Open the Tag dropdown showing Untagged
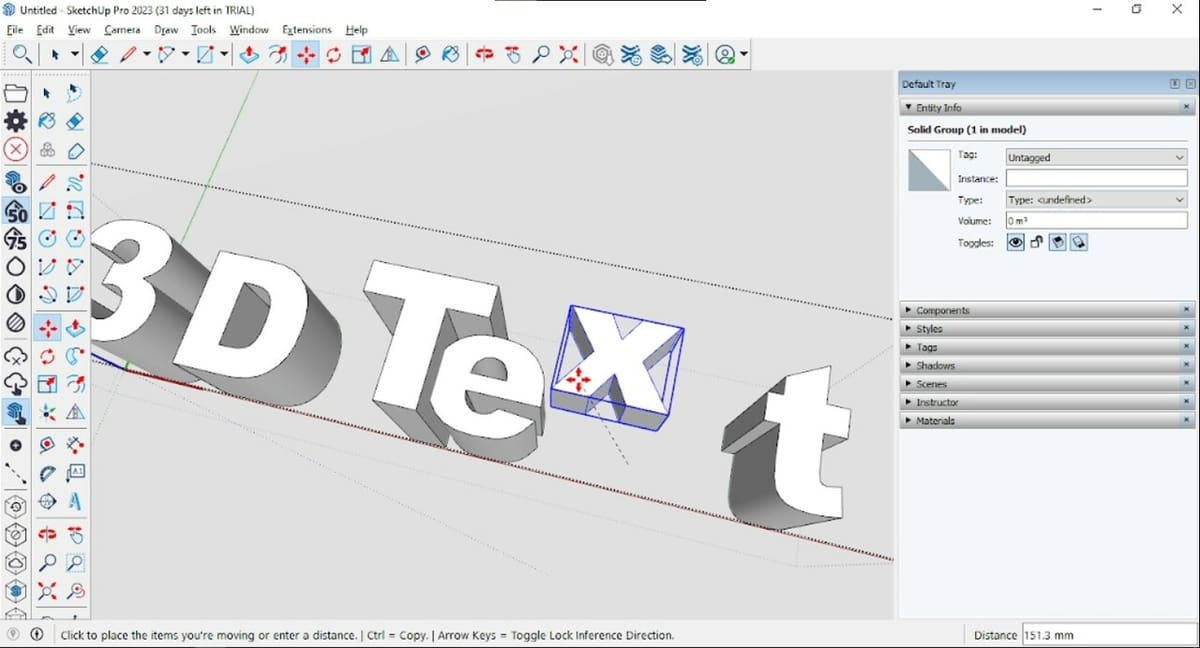Viewport: 1200px width, 648px height. (x=1096, y=157)
